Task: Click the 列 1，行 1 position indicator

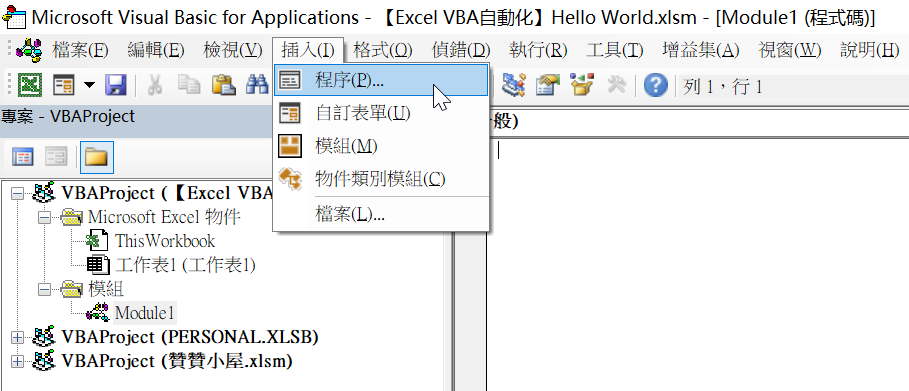Action: pos(722,87)
